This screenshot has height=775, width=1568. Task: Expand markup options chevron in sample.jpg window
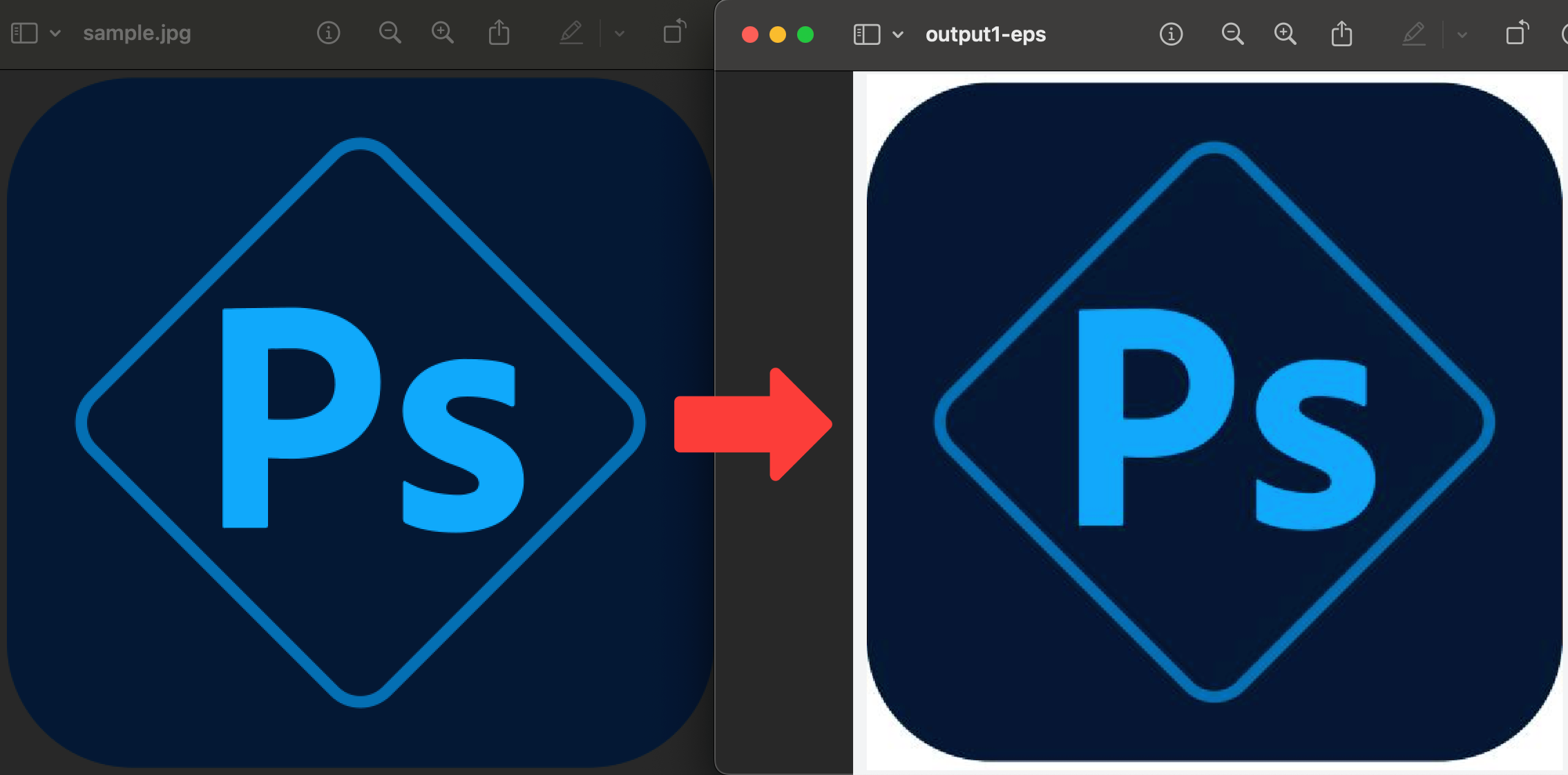click(x=620, y=33)
